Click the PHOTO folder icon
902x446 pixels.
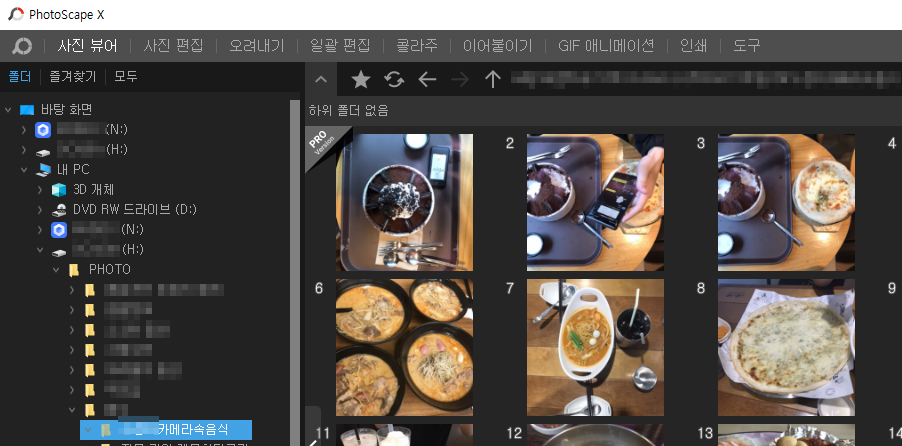coord(74,269)
